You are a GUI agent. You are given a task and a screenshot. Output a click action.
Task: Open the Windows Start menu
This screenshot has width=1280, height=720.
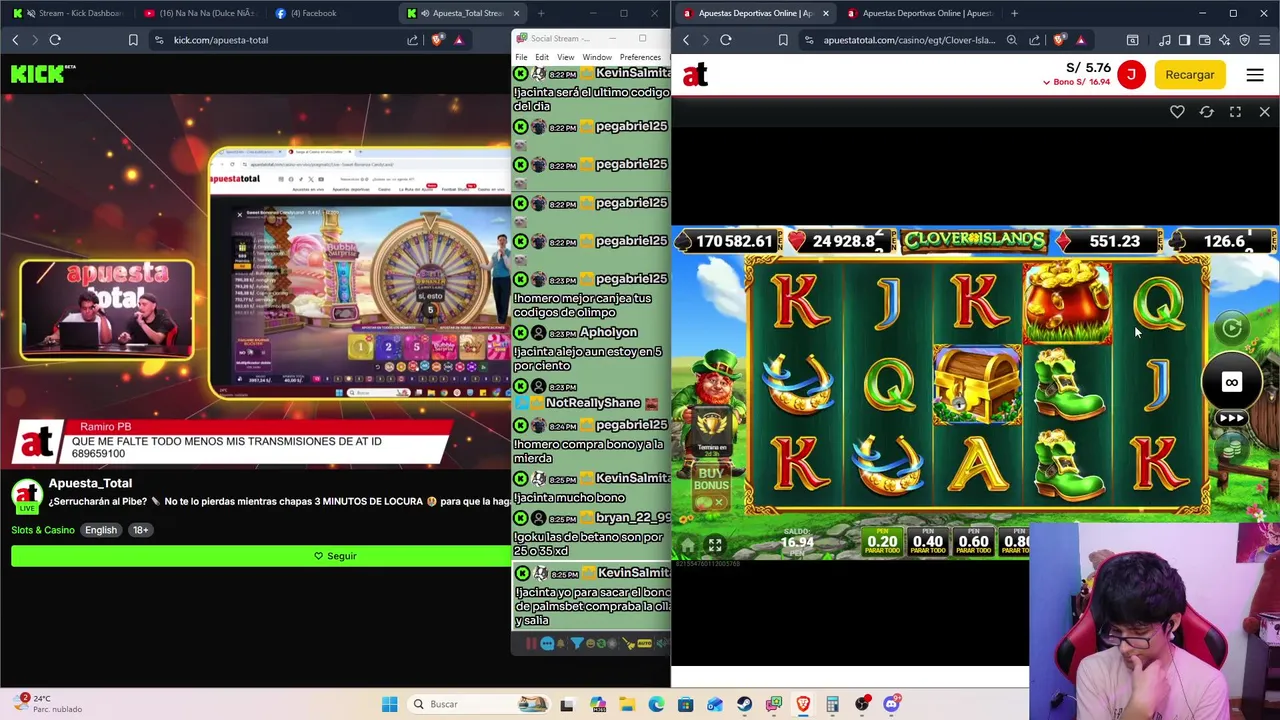389,704
